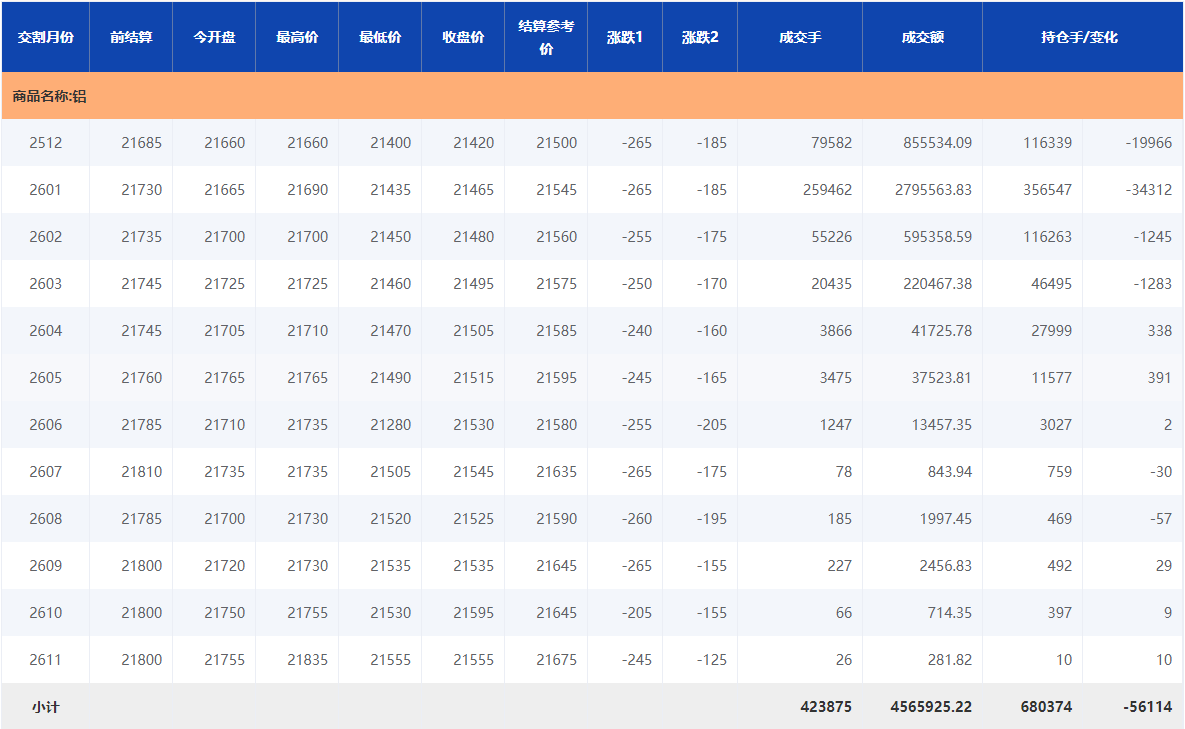This screenshot has width=1185, height=729.
Task: Select the 成交额 column header
Action: (922, 37)
